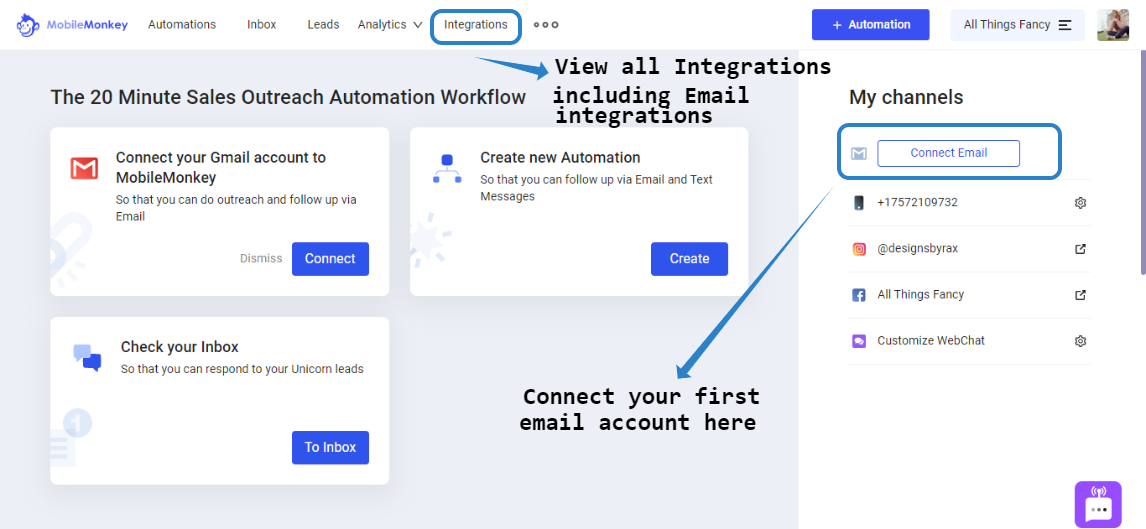Click the email channel icon
Image resolution: width=1146 pixels, height=529 pixels.
[859, 153]
